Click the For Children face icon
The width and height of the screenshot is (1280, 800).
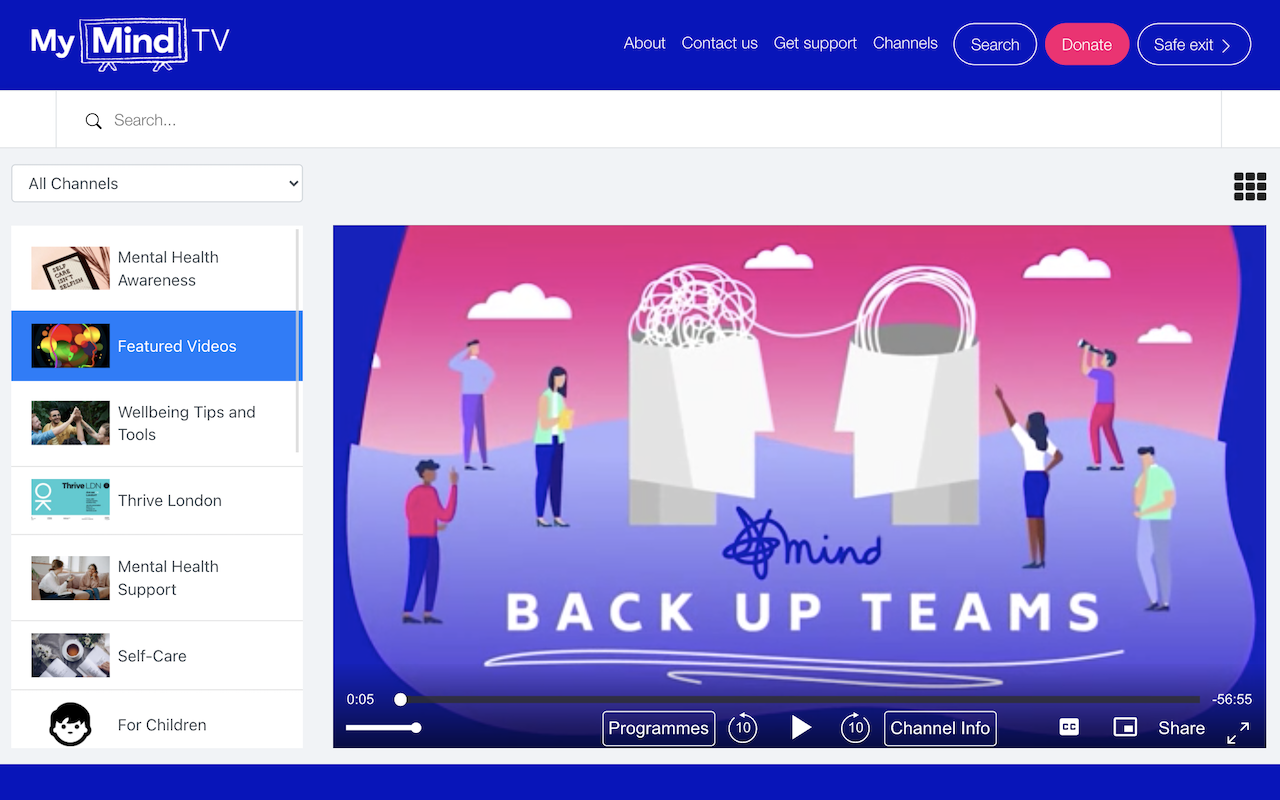tap(70, 724)
